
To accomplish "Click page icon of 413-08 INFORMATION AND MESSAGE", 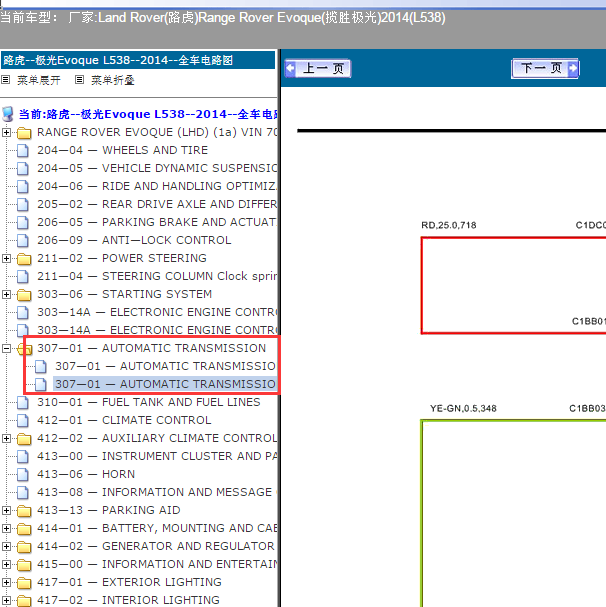I will point(23,492).
